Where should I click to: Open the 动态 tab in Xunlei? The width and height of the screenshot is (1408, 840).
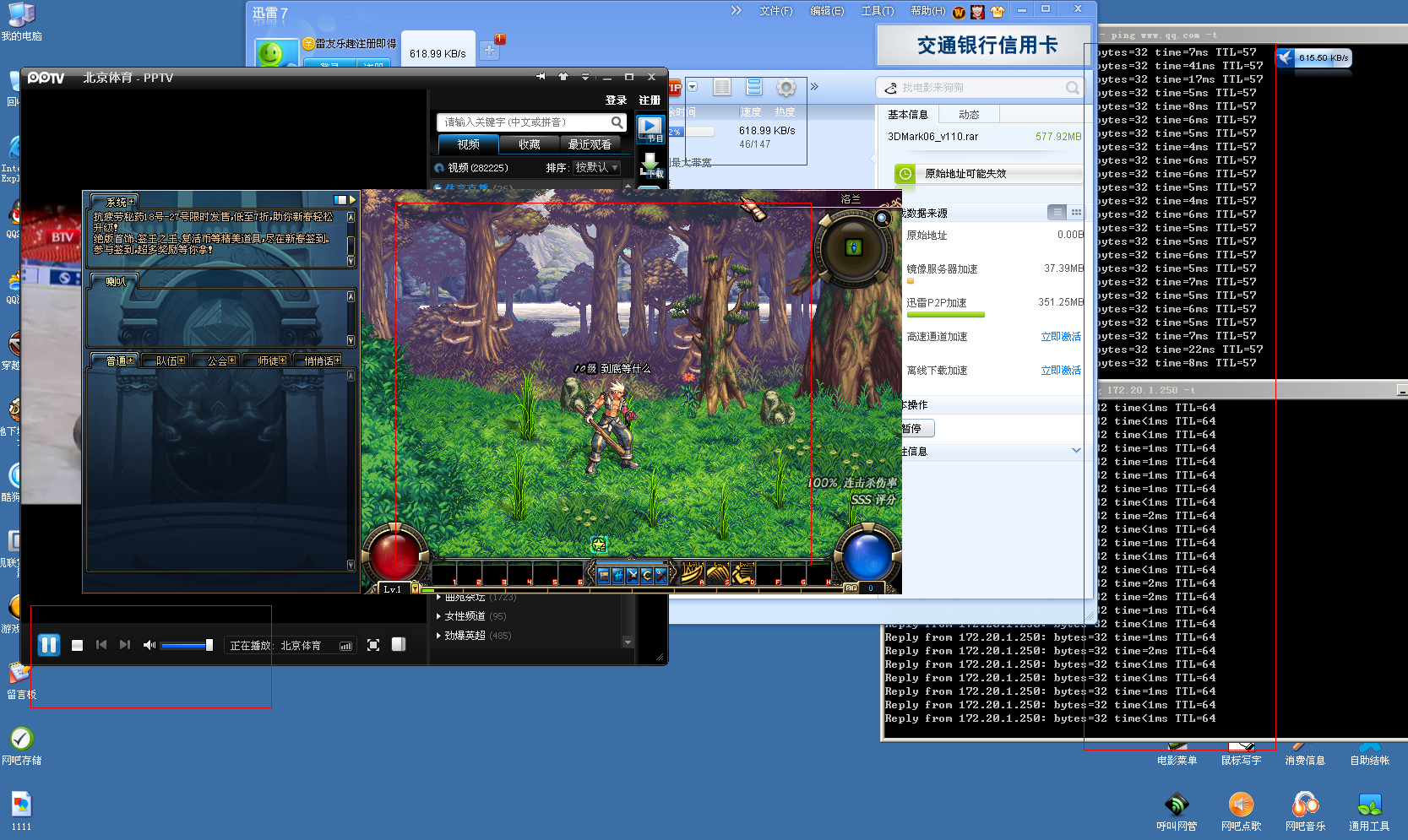coord(969,115)
